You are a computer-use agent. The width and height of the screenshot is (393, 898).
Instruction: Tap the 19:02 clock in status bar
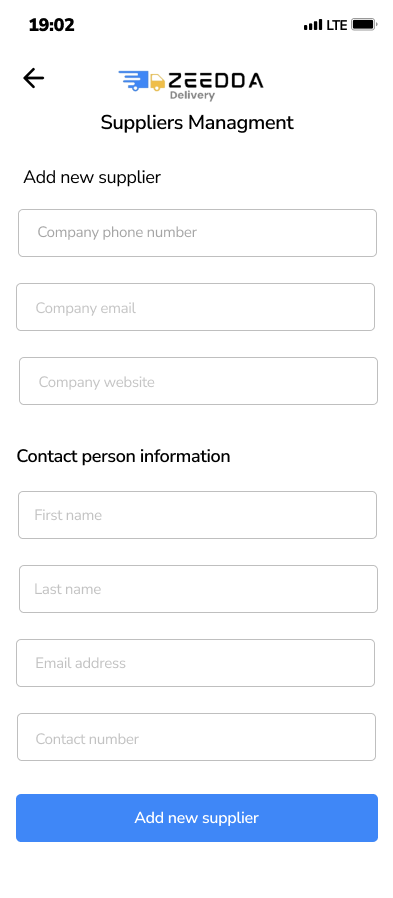pyautogui.click(x=52, y=25)
